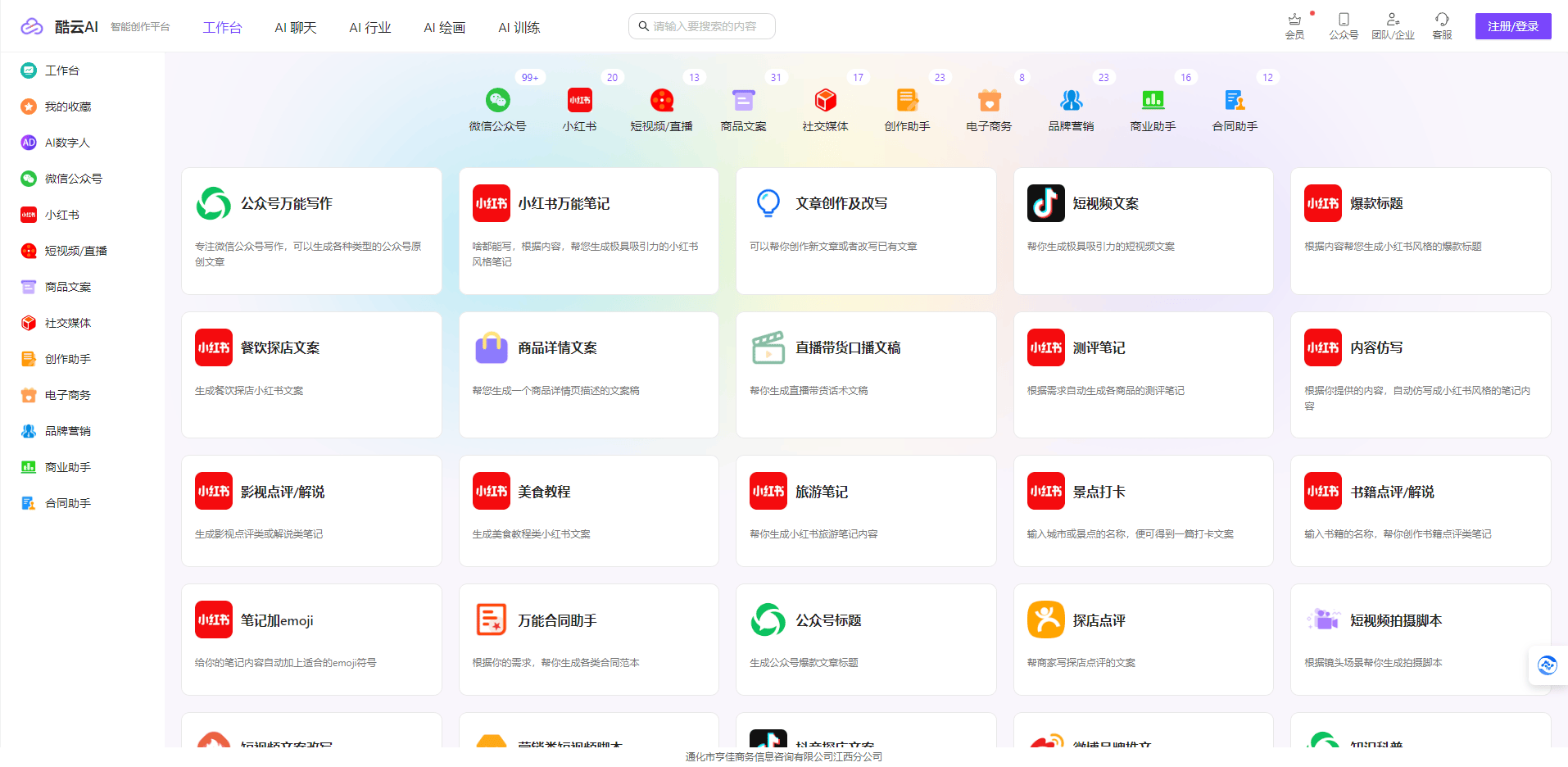This screenshot has width=1568, height=767.
Task: Open the 公众号万能写作 card
Action: (311, 231)
